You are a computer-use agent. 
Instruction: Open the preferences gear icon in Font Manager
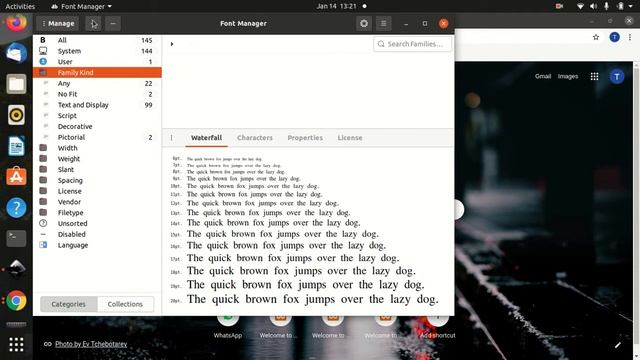[364, 24]
